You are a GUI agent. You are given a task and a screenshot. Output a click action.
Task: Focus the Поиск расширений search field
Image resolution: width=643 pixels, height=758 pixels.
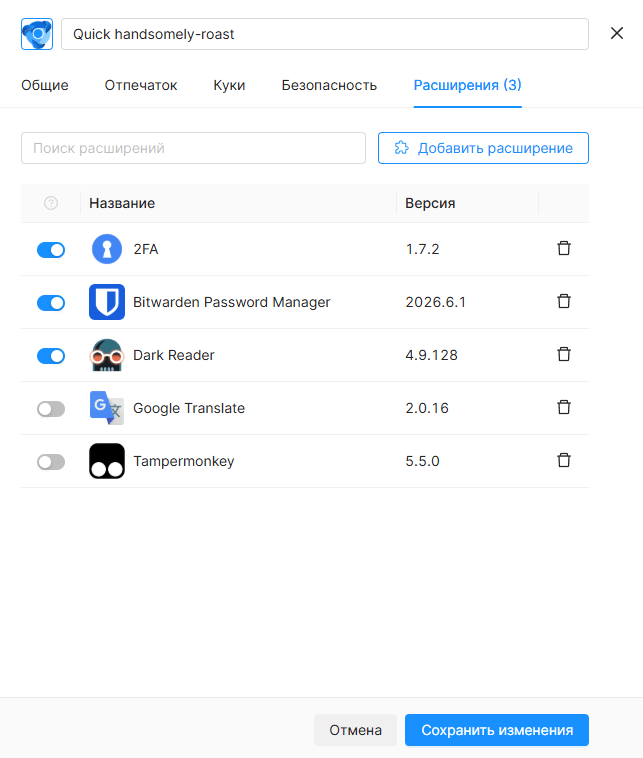[x=193, y=148]
